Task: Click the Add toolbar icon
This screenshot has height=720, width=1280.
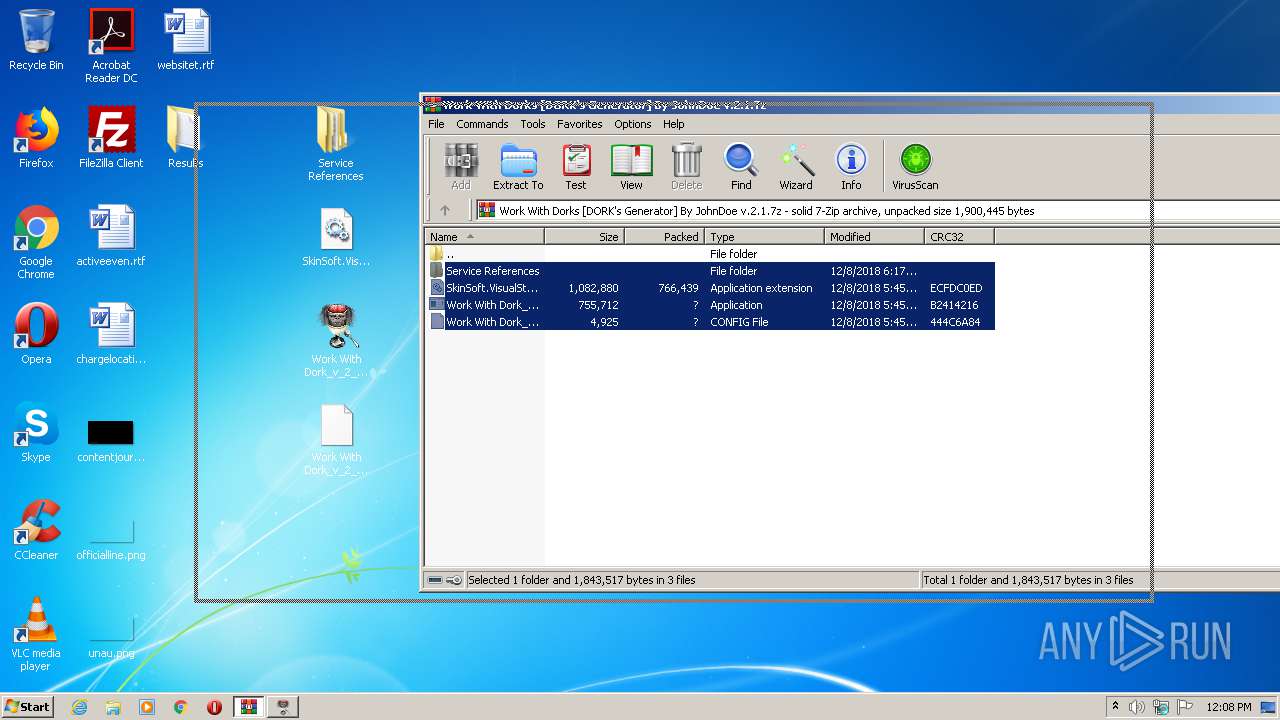Action: coord(461,166)
